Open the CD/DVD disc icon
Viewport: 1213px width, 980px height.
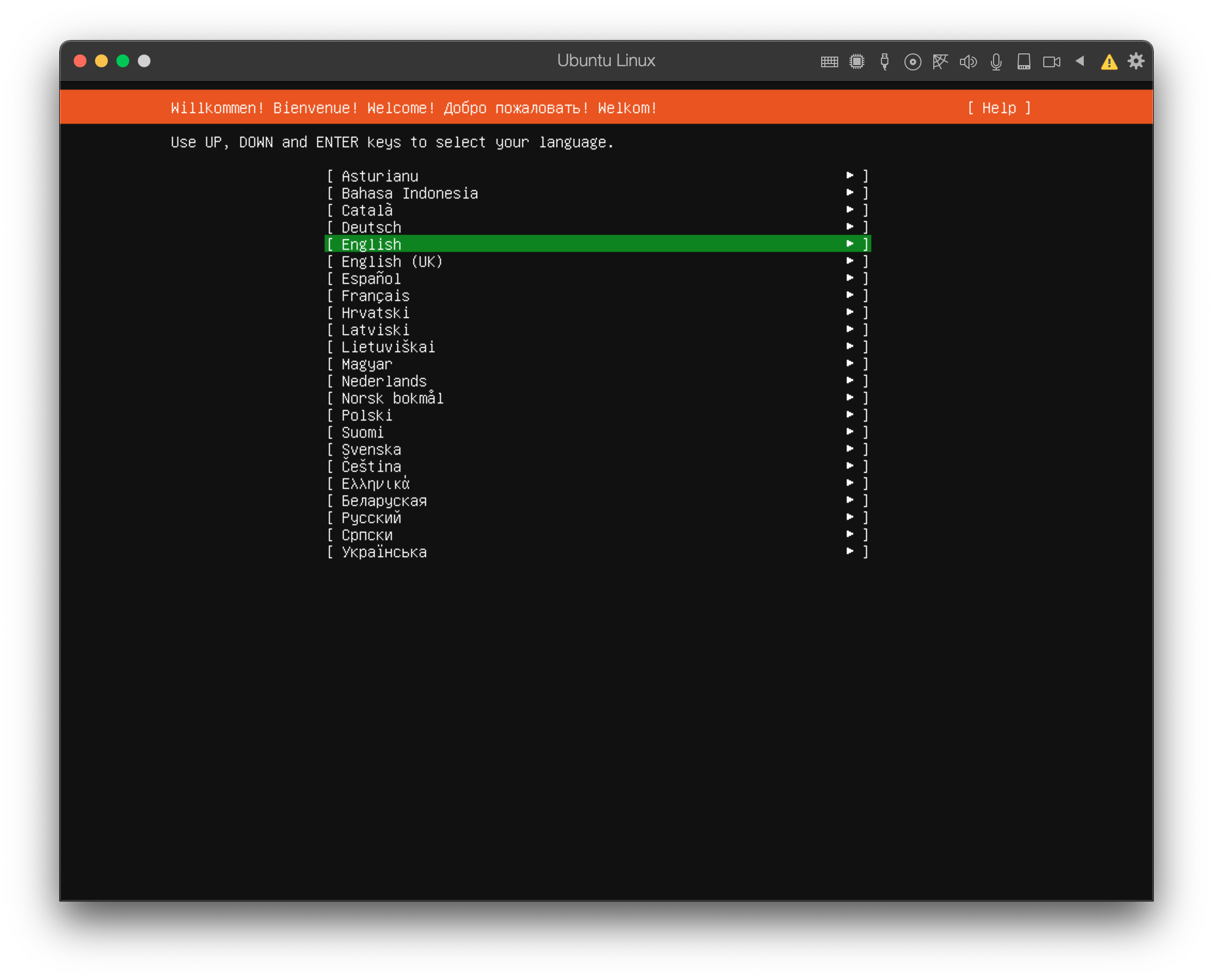click(912, 61)
